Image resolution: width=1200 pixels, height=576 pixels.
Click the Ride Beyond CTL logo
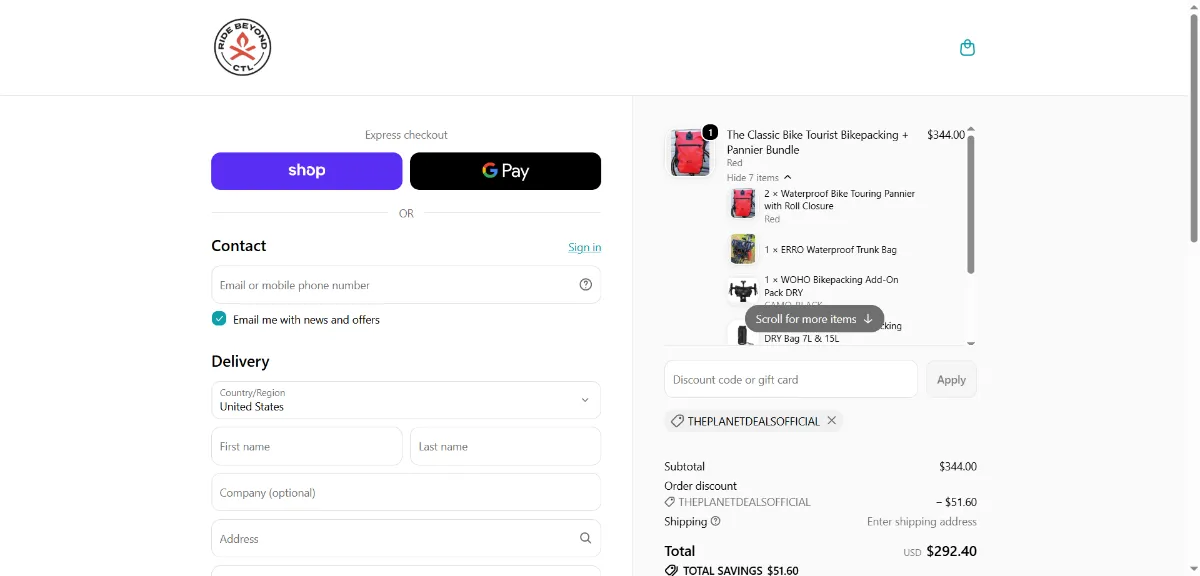pos(243,47)
